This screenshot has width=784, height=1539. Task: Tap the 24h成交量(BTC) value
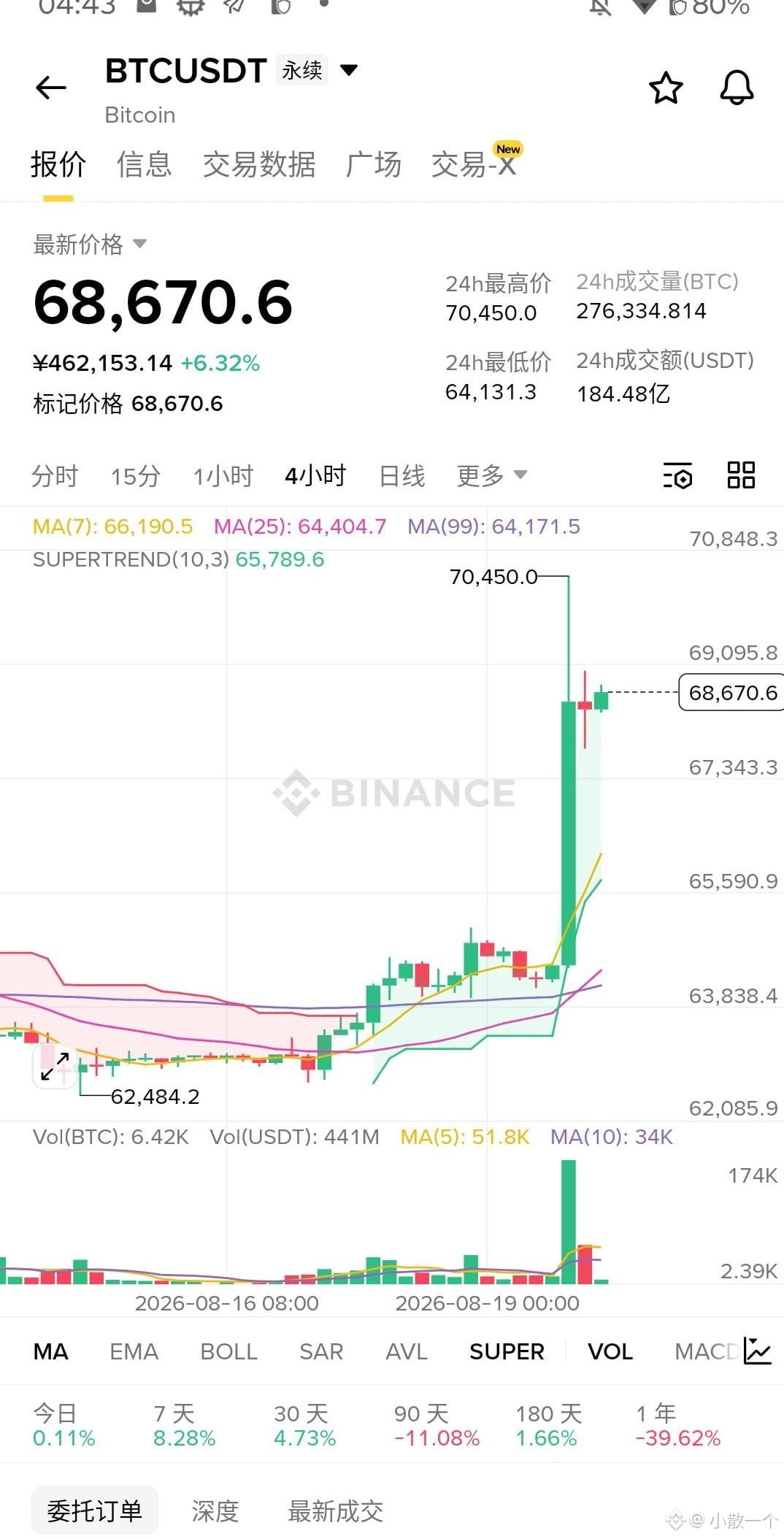pos(642,311)
